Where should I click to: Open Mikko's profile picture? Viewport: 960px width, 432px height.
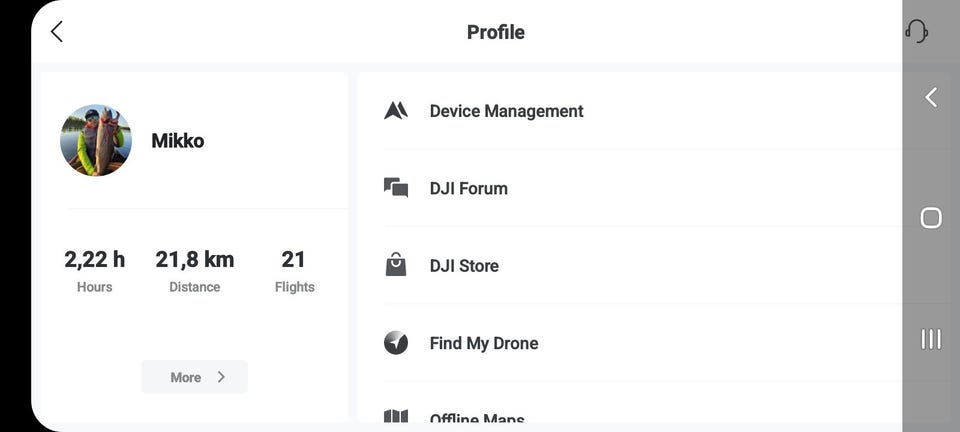pos(96,140)
